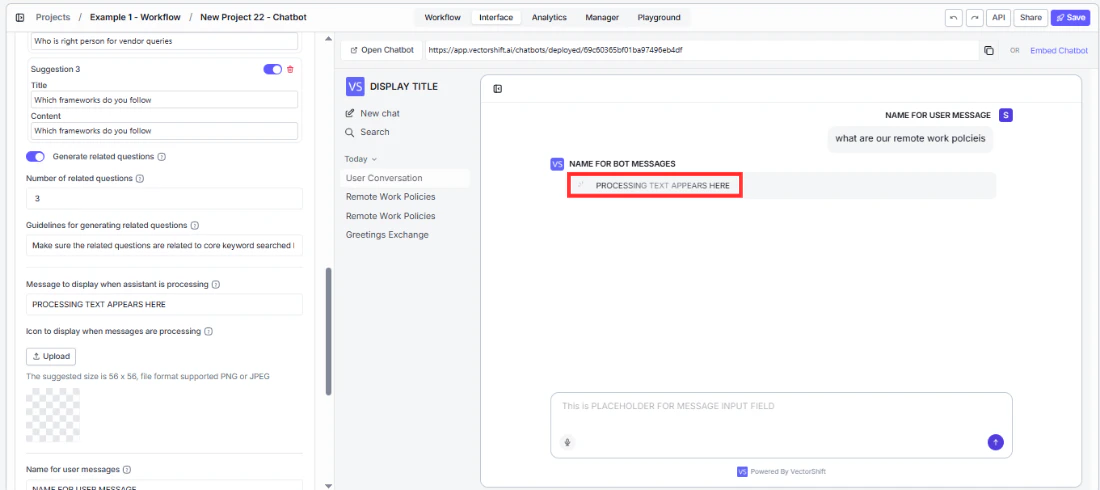Click the Number of related questions field

[x=164, y=199]
